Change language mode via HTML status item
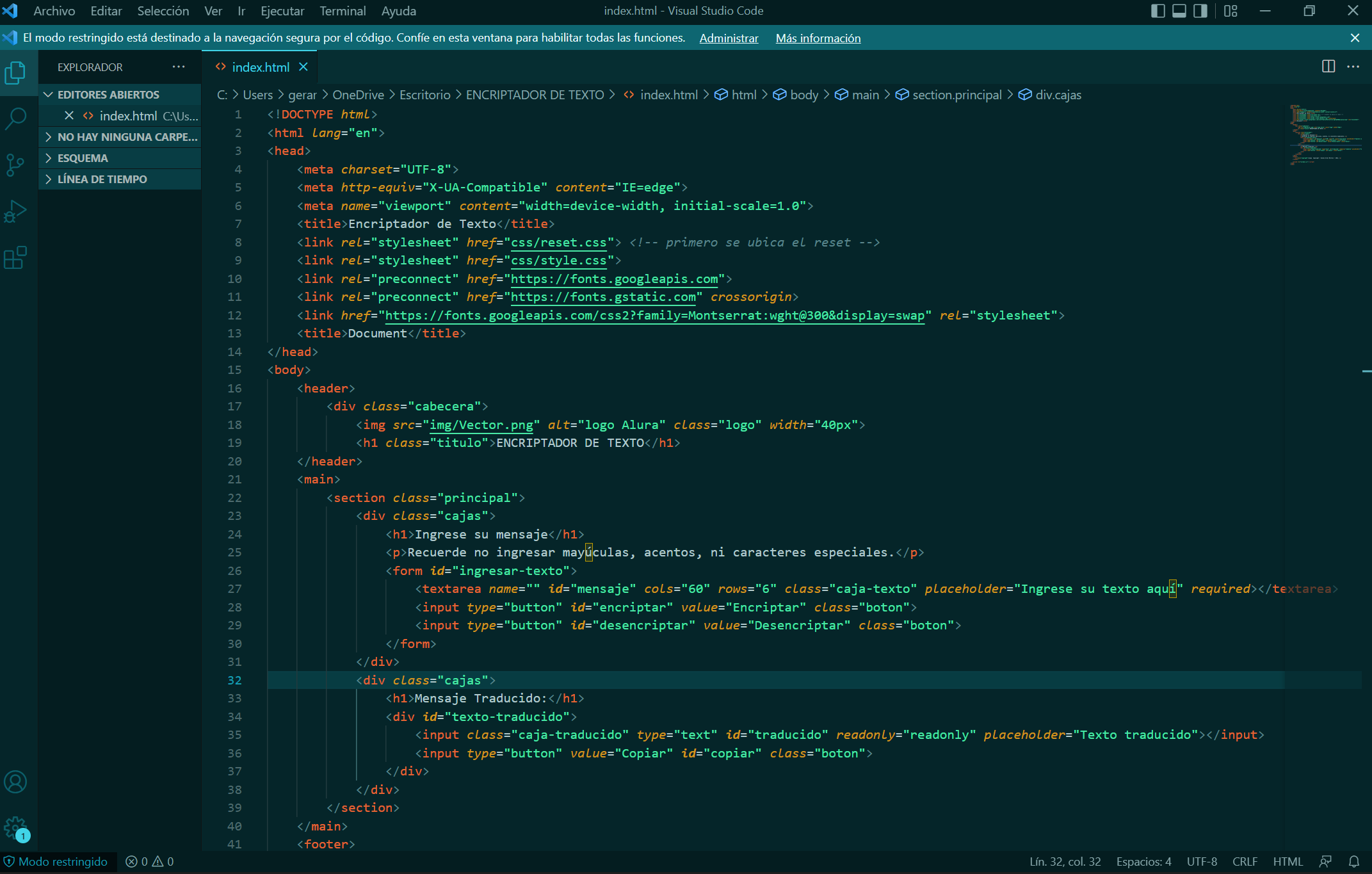Viewport: 1372px width, 874px height. point(1287,862)
